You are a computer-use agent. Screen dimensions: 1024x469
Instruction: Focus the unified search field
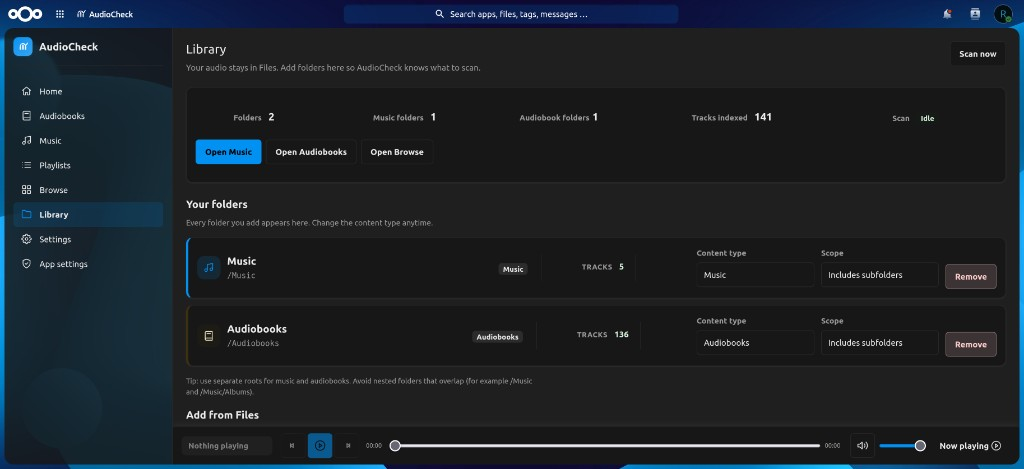point(511,14)
